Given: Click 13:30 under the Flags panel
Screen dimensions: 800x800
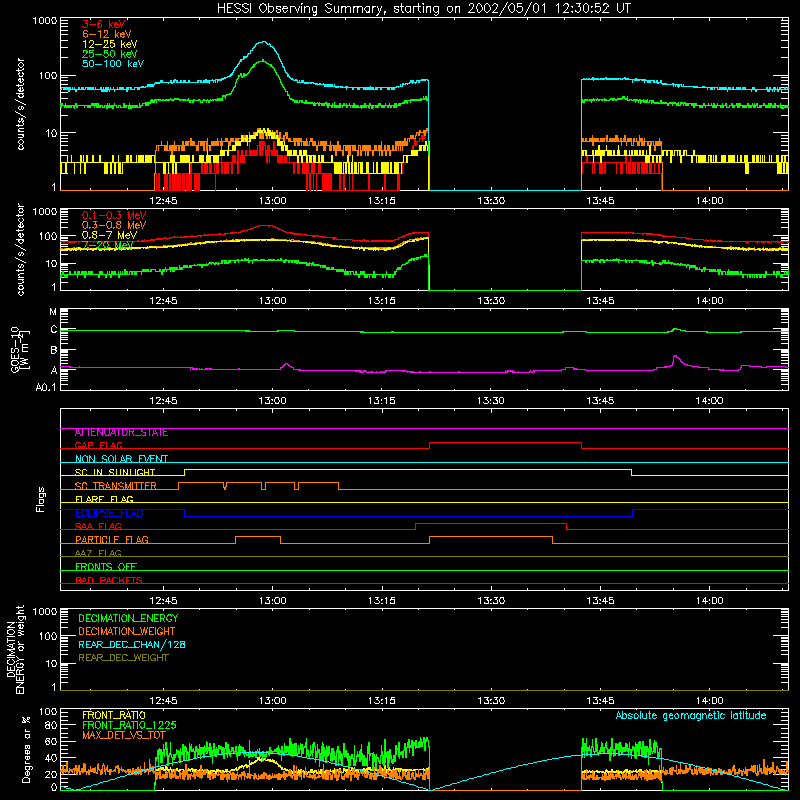Looking at the screenshot, I should pos(491,601).
